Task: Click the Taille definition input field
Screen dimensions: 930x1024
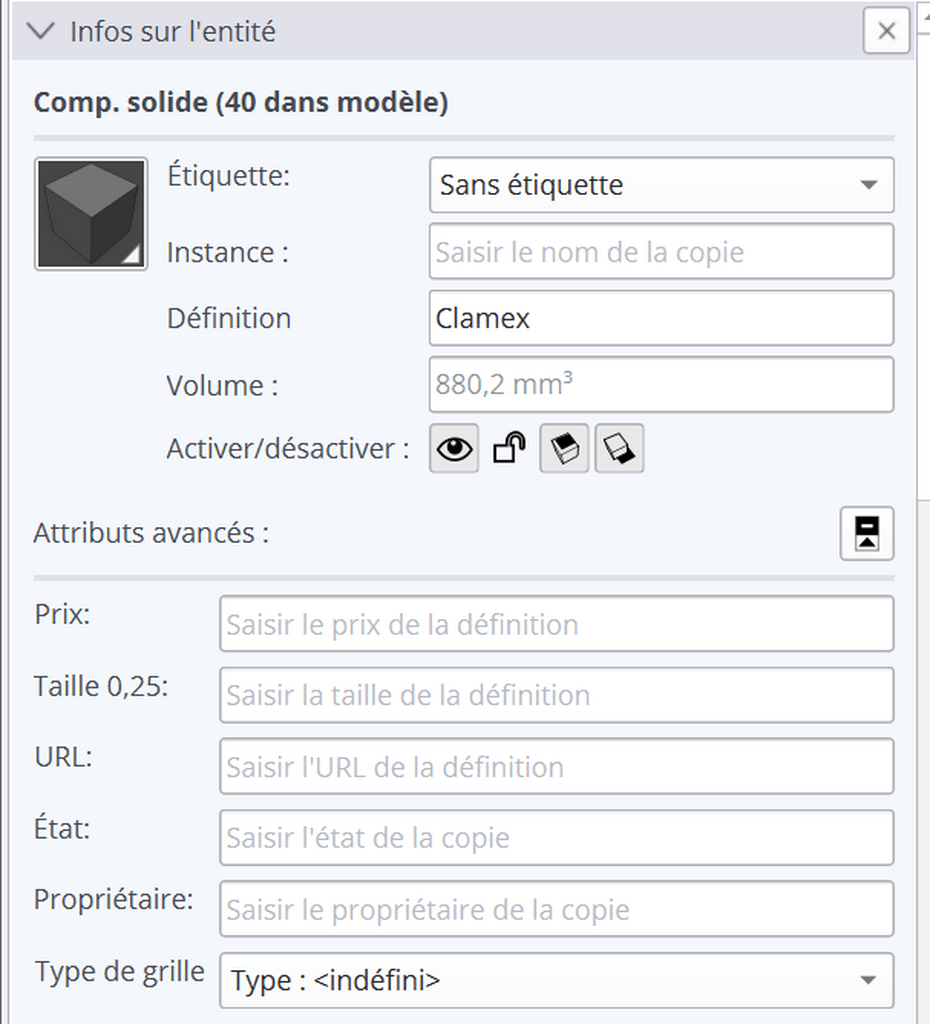Action: 556,695
